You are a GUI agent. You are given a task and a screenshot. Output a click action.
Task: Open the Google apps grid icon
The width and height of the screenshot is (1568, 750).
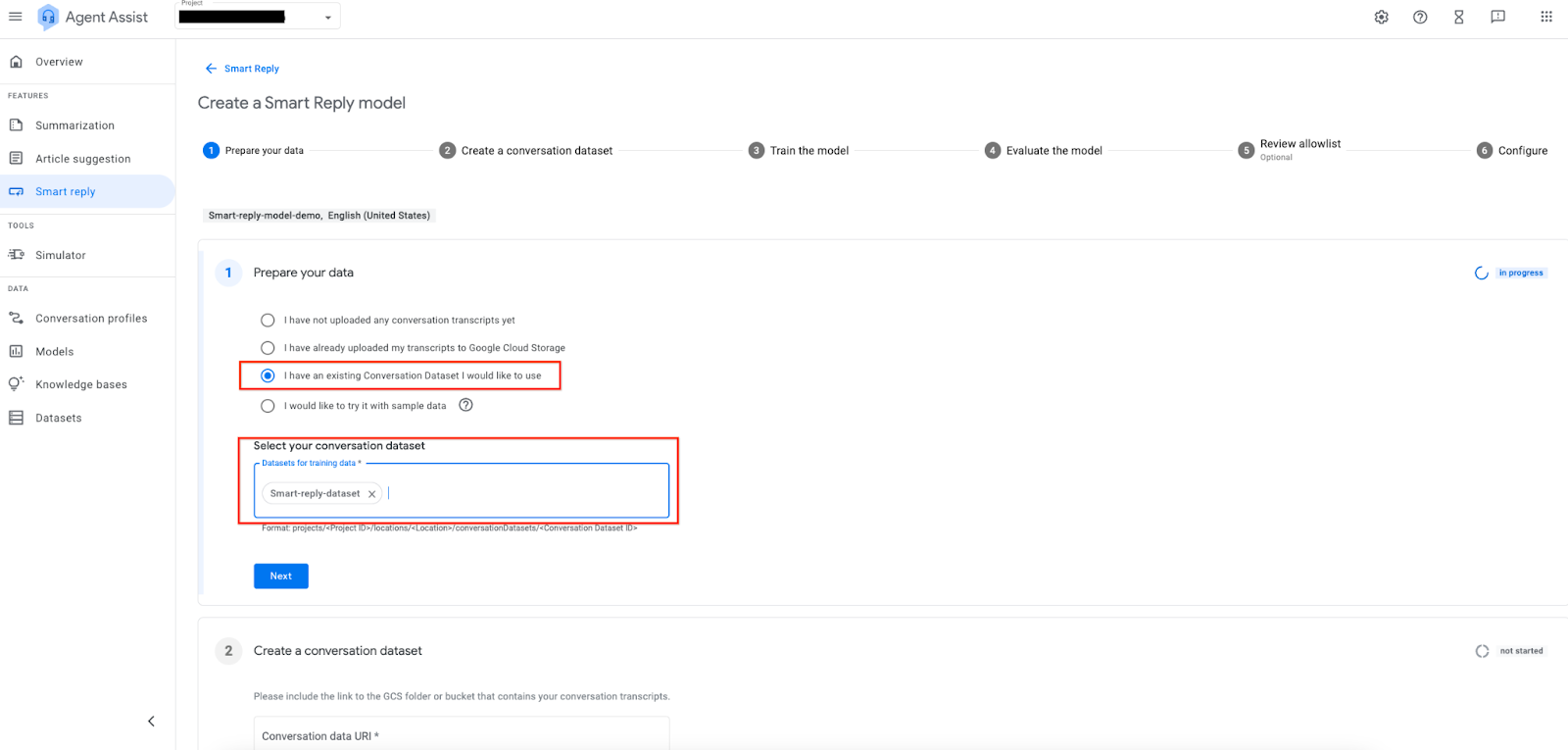tap(1545, 17)
